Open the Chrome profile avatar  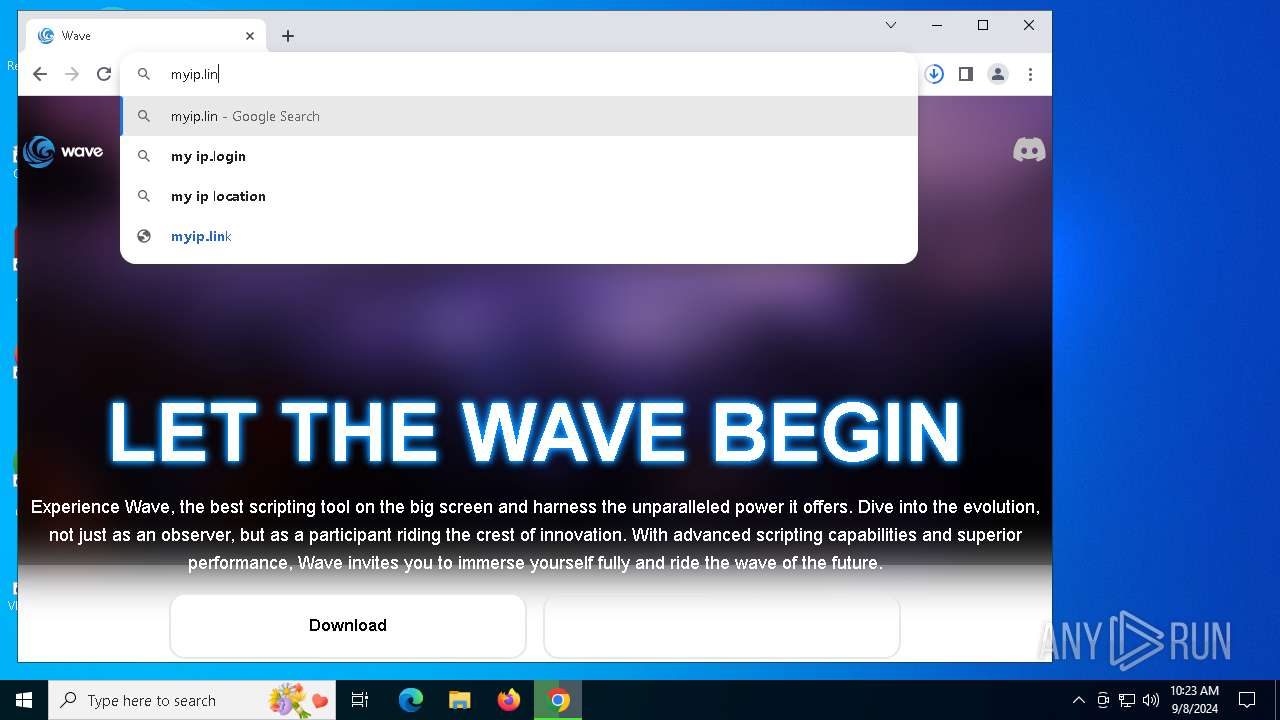click(998, 74)
